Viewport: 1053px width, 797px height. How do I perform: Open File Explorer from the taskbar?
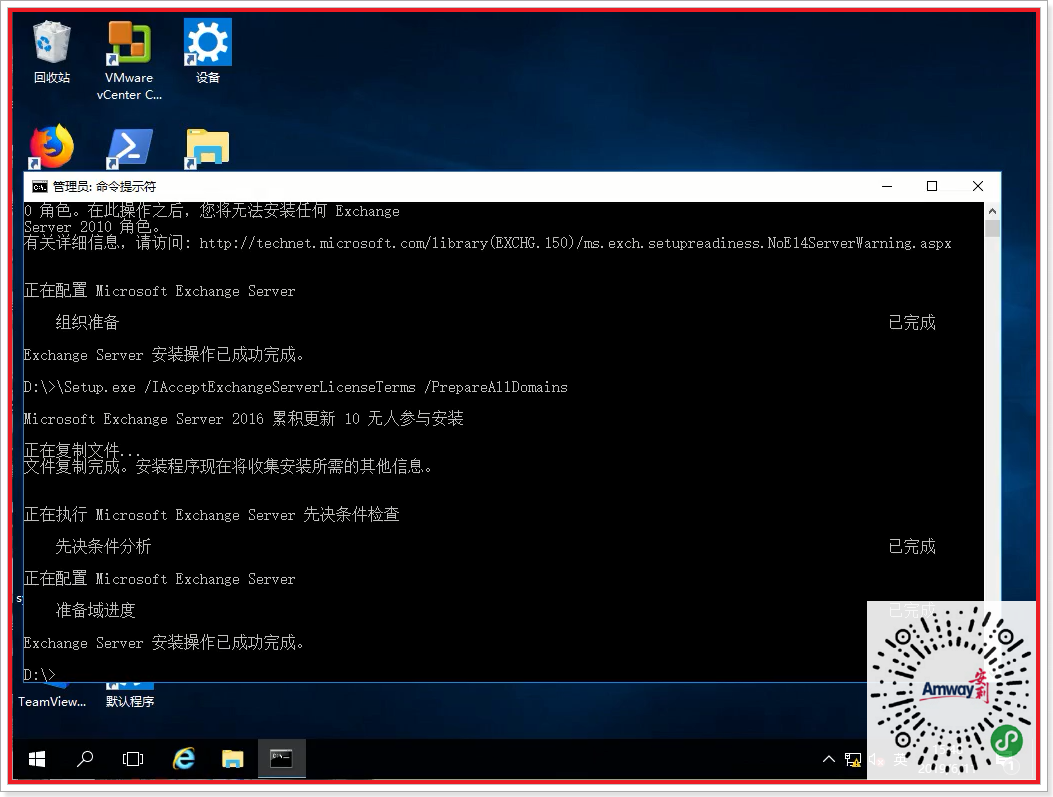(x=232, y=759)
